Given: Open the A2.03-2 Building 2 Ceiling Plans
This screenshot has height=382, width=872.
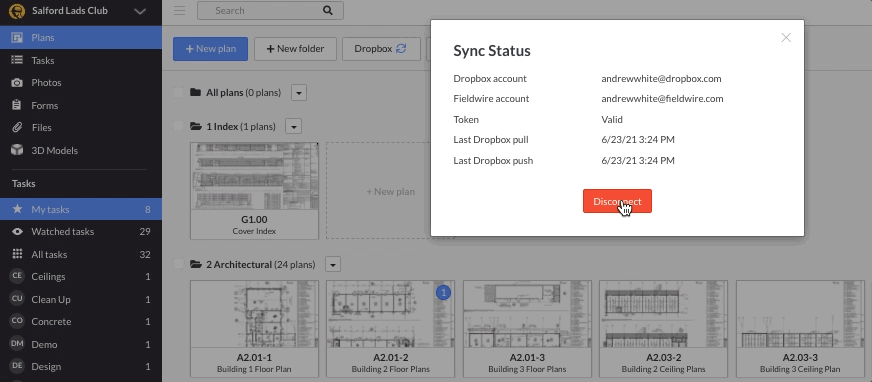Looking at the screenshot, I should tap(663, 329).
